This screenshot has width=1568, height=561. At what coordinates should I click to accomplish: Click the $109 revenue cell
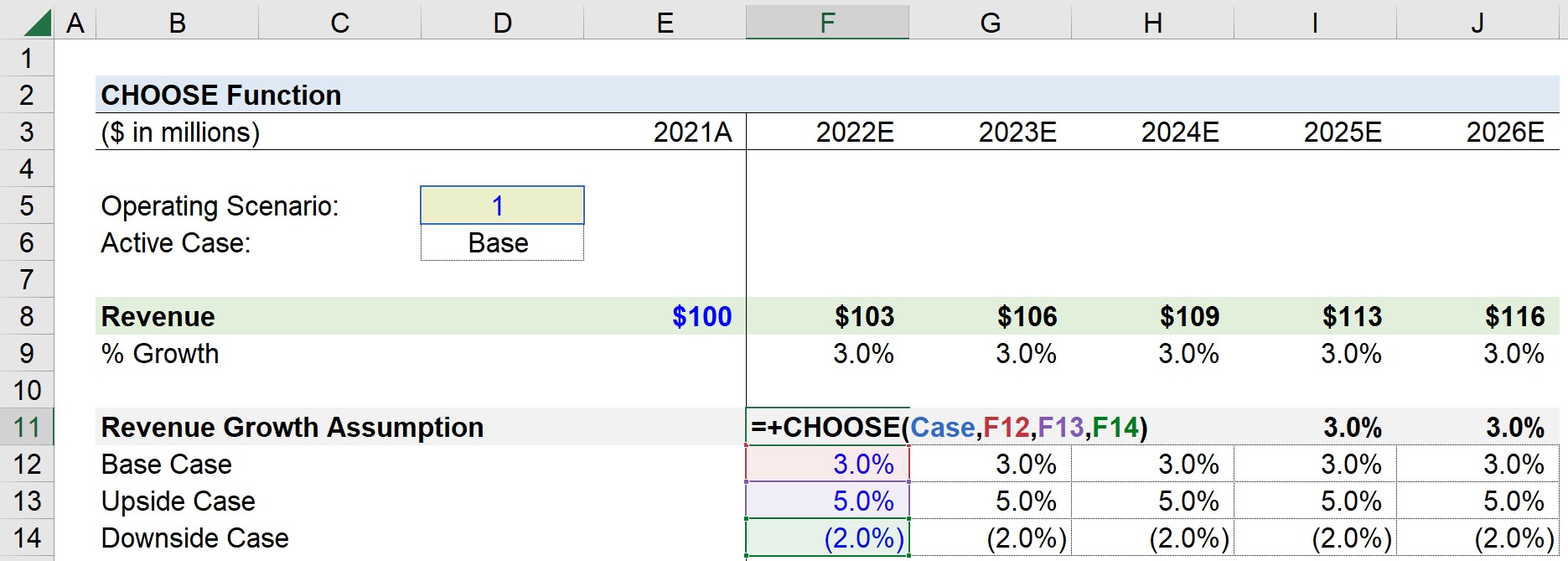(x=1152, y=316)
